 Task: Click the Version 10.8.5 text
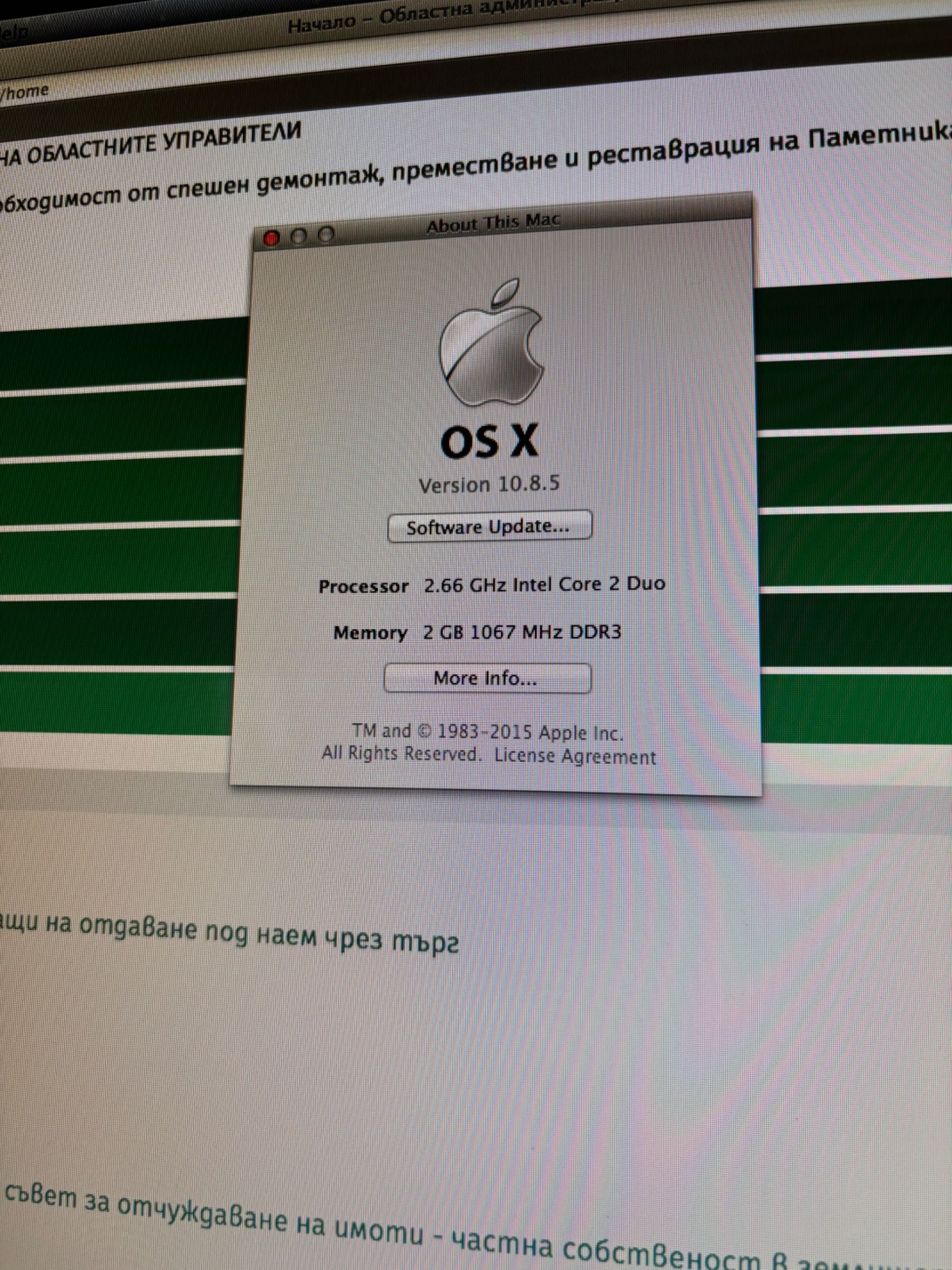[x=489, y=484]
